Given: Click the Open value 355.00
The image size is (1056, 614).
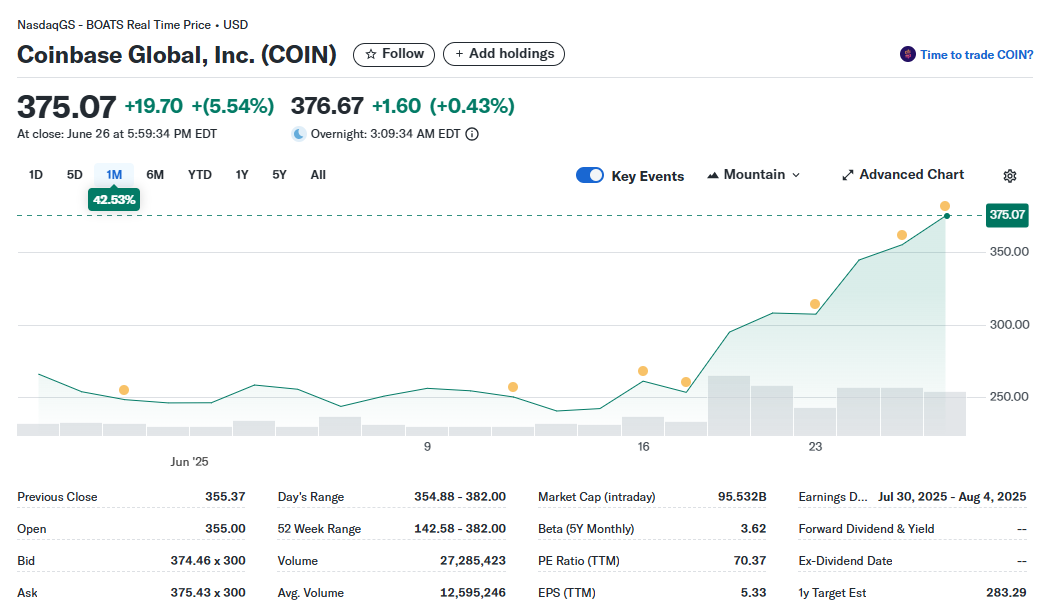Looking at the screenshot, I should 225,529.
